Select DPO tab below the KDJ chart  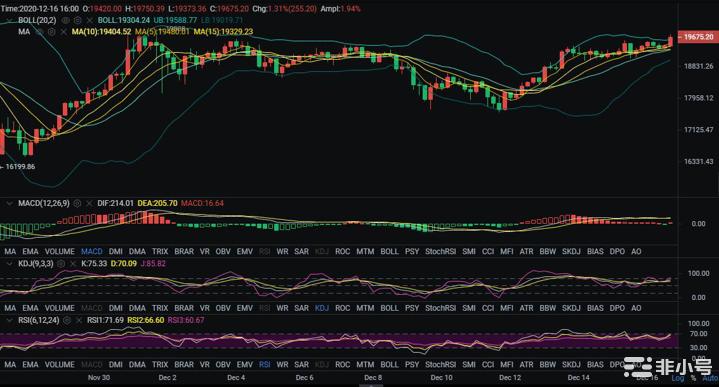click(x=617, y=308)
